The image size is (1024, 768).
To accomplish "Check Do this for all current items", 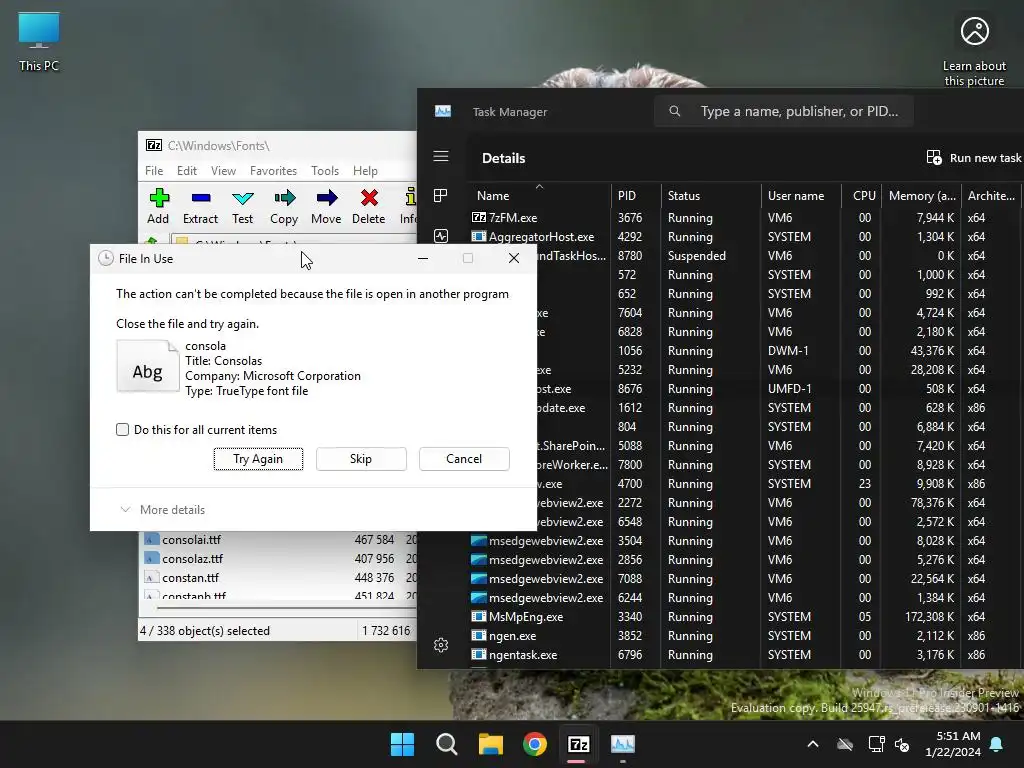I will tap(122, 430).
